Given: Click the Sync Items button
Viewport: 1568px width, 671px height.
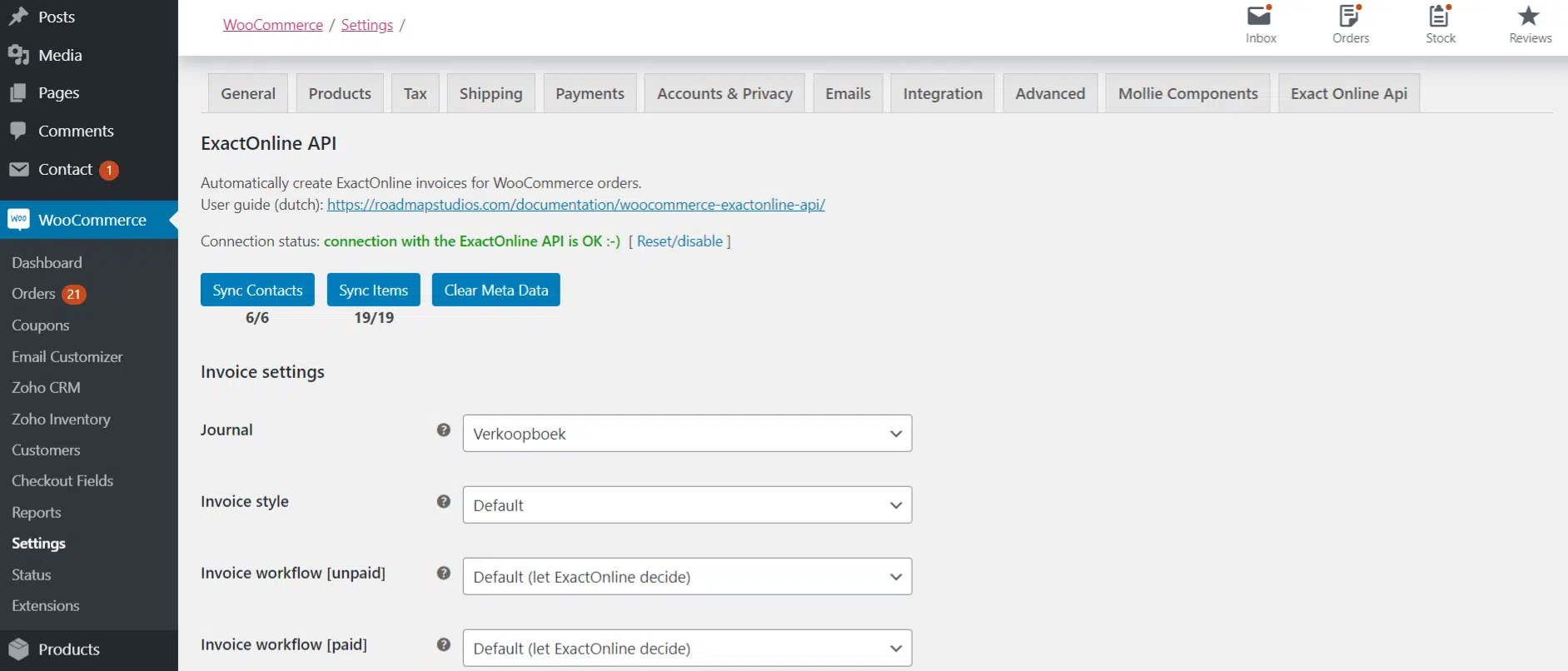Looking at the screenshot, I should 373,290.
